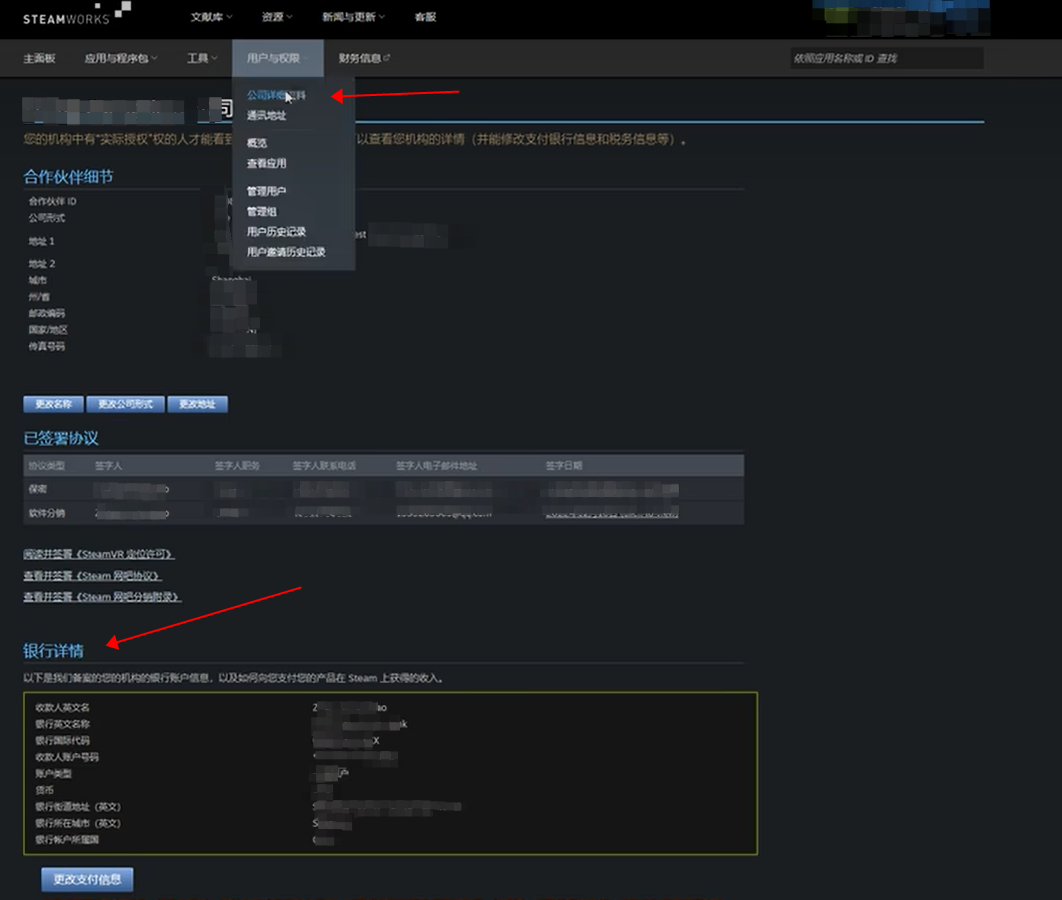The image size is (1062, 900).
Task: Select 管理用户 menu entry
Action: click(x=266, y=191)
